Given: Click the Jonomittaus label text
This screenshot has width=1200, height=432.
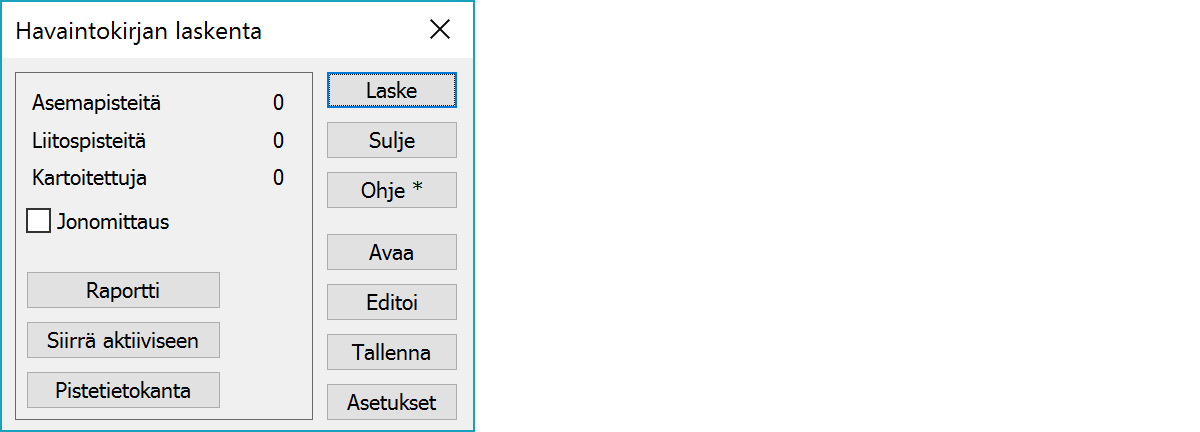Looking at the screenshot, I should (113, 222).
